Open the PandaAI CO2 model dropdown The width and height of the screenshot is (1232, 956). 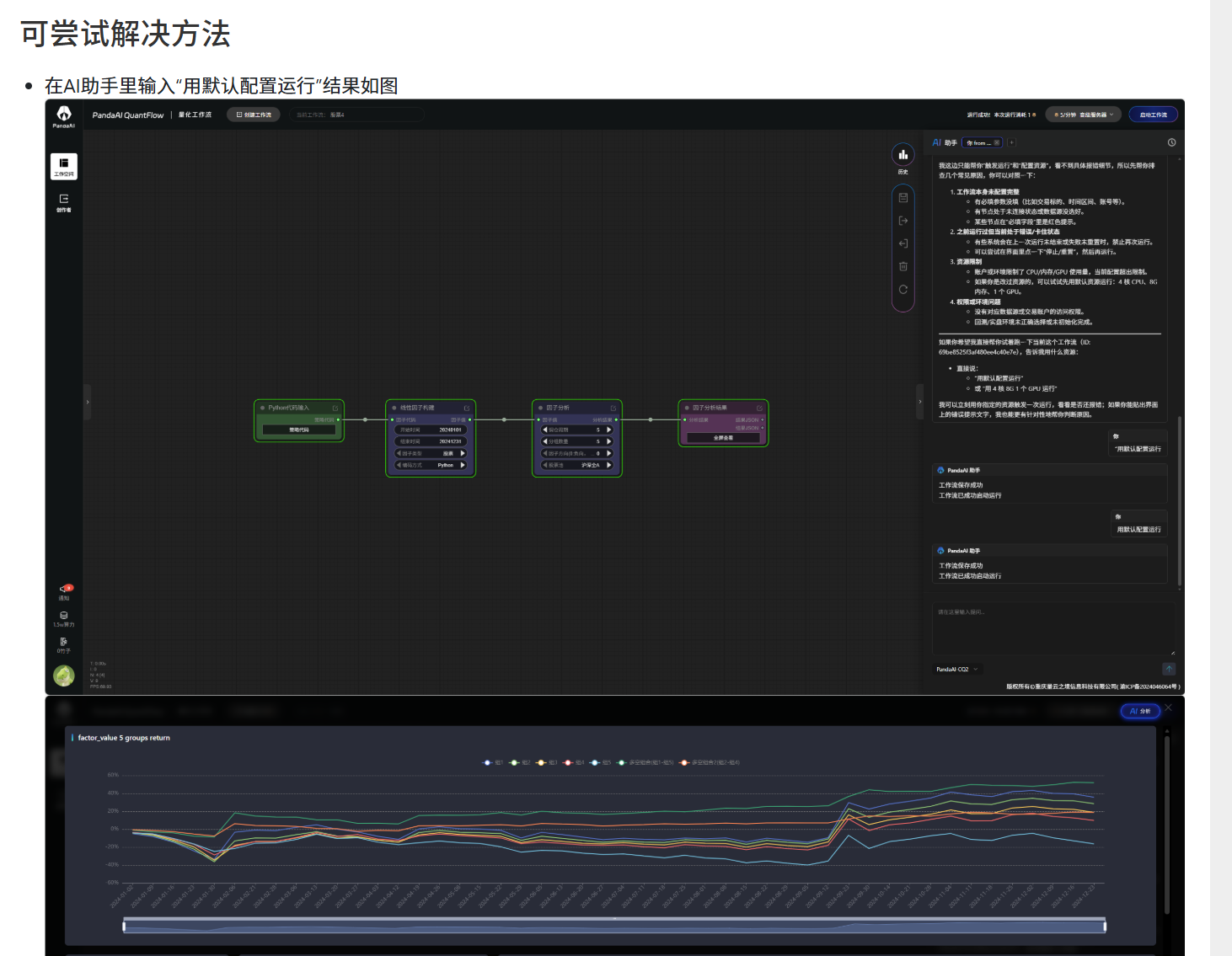[957, 670]
